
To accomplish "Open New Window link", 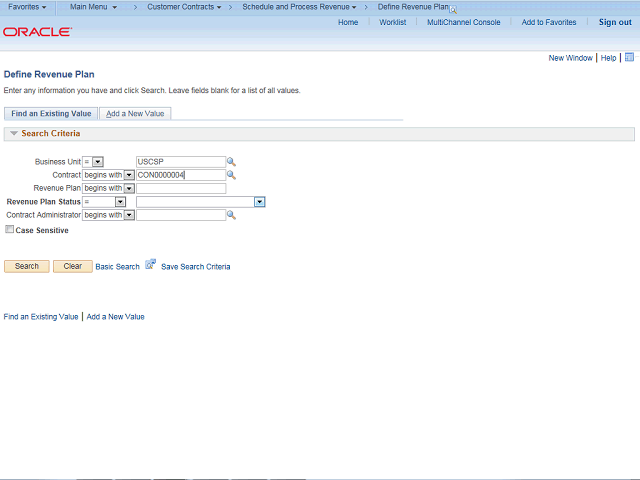I will [x=571, y=58].
